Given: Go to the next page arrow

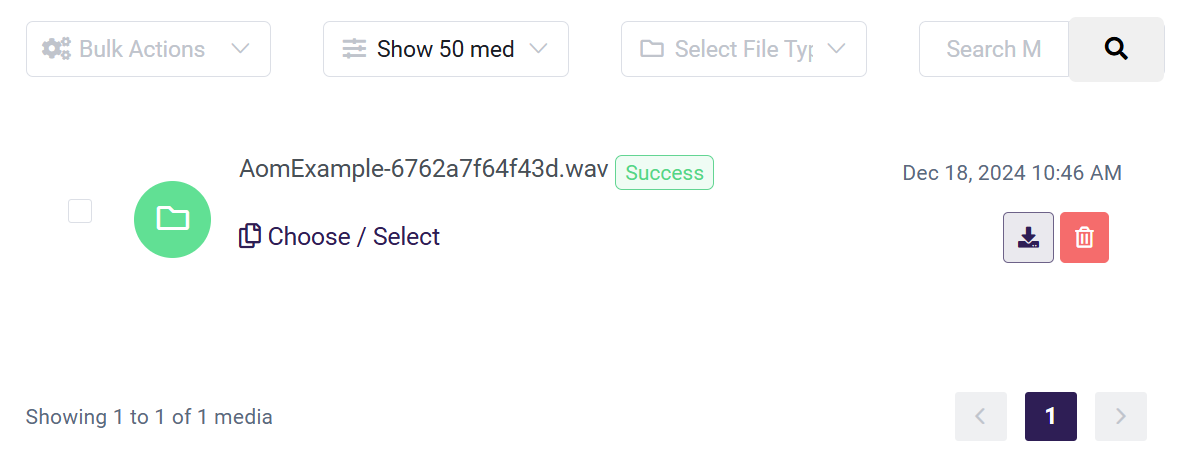Looking at the screenshot, I should point(1120,416).
